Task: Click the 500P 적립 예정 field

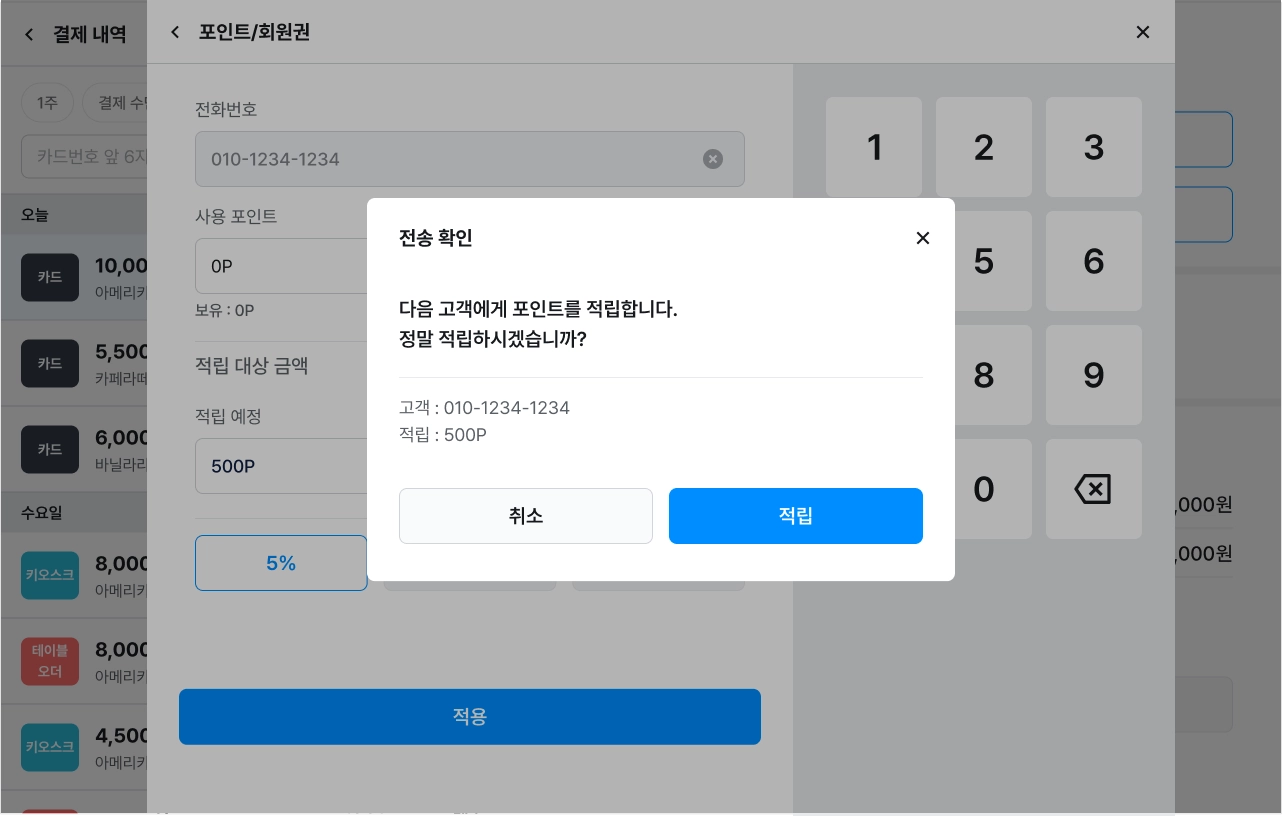Action: (281, 466)
